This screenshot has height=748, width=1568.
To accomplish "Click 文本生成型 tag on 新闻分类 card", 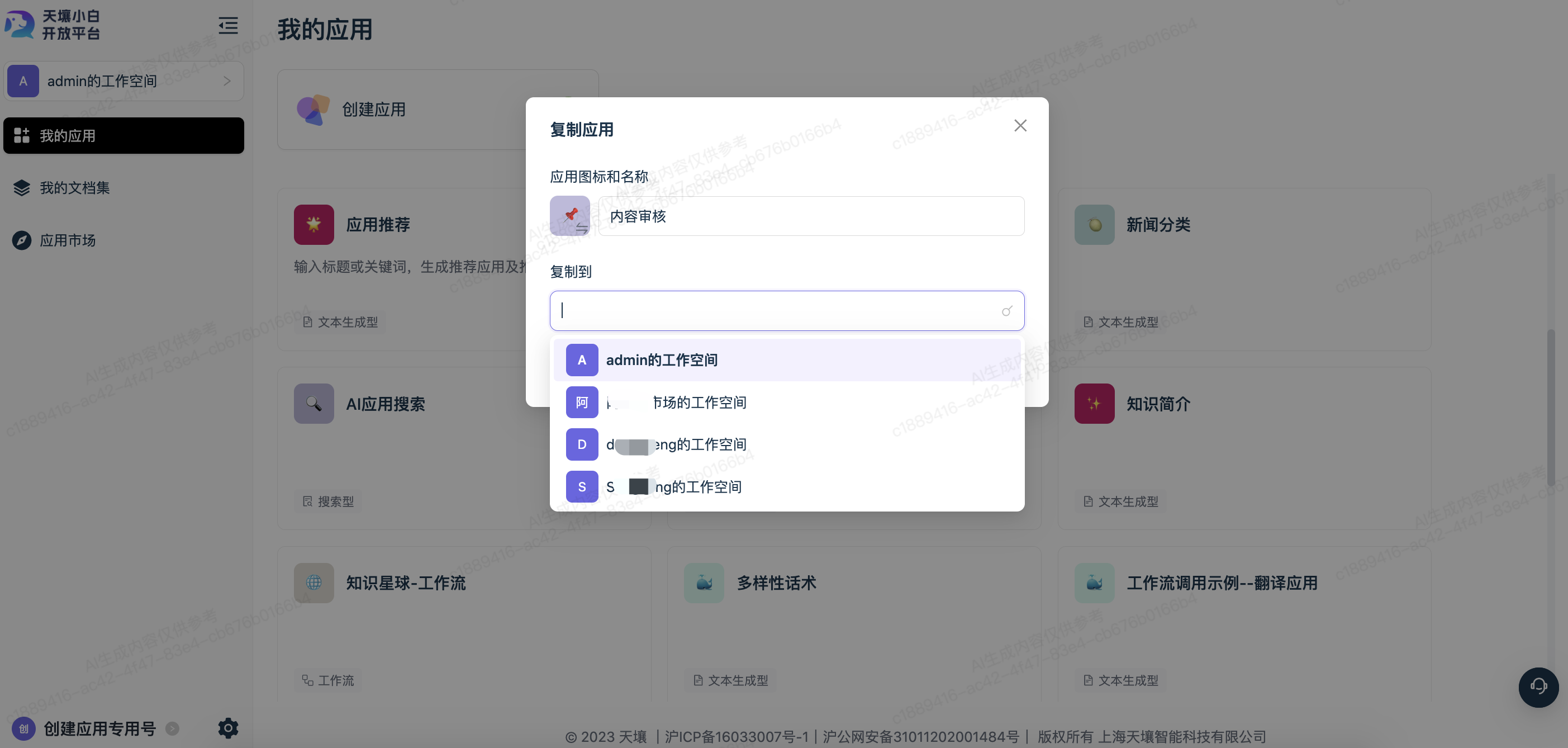I will (1120, 321).
